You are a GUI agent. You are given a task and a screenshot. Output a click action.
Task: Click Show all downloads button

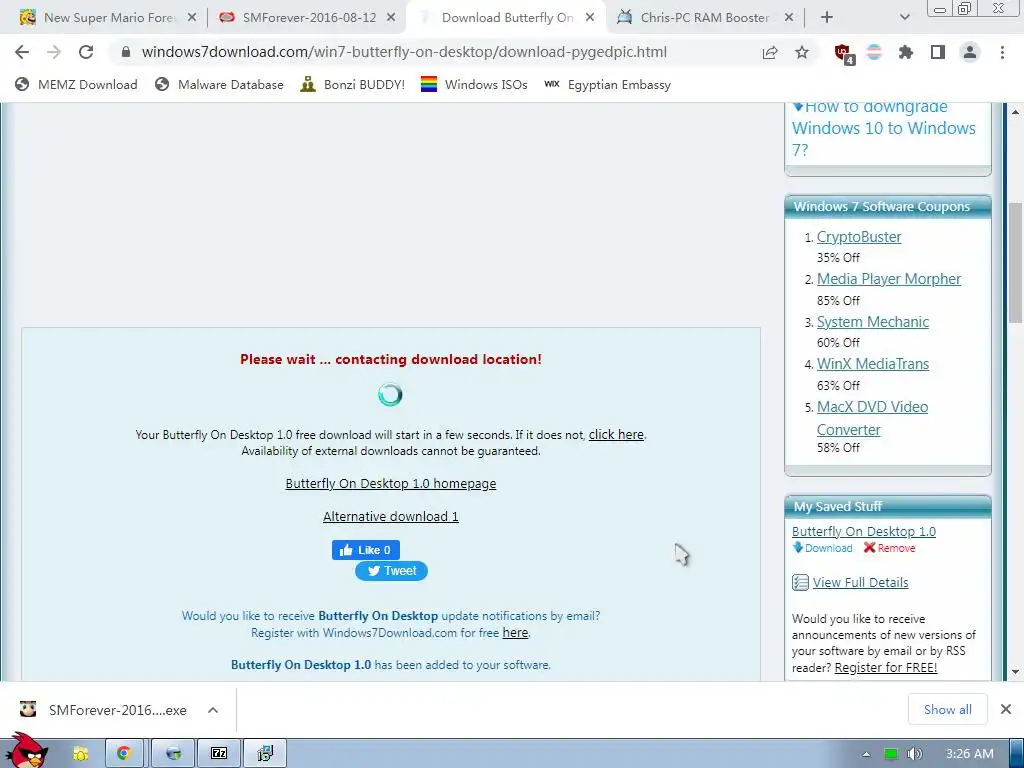click(x=948, y=709)
